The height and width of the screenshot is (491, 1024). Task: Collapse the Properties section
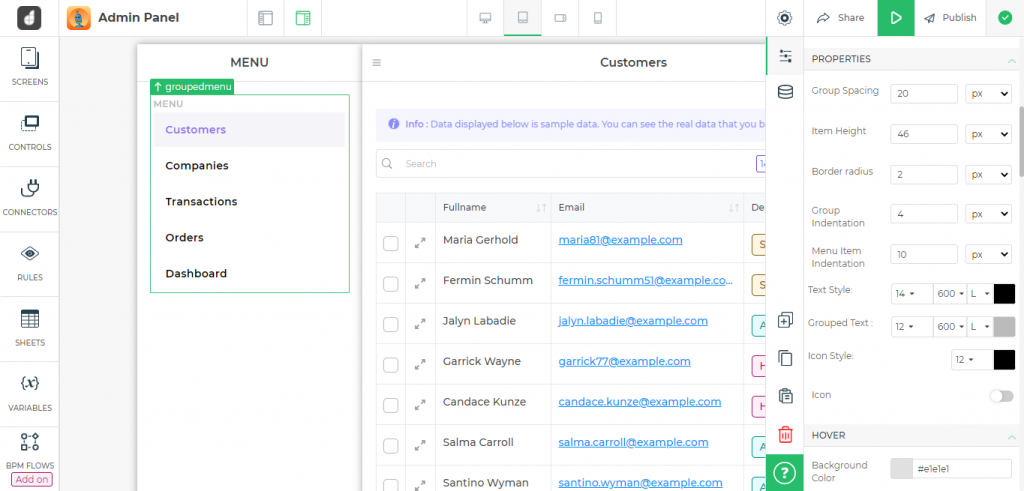click(1011, 59)
